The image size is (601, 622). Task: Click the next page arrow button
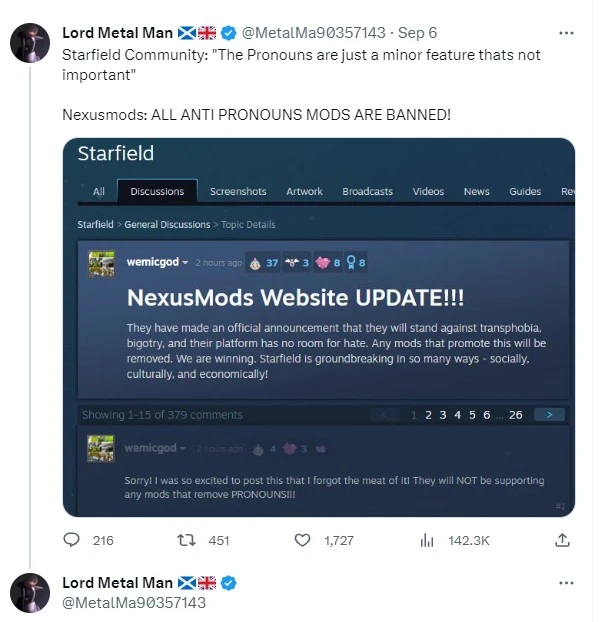tap(549, 414)
